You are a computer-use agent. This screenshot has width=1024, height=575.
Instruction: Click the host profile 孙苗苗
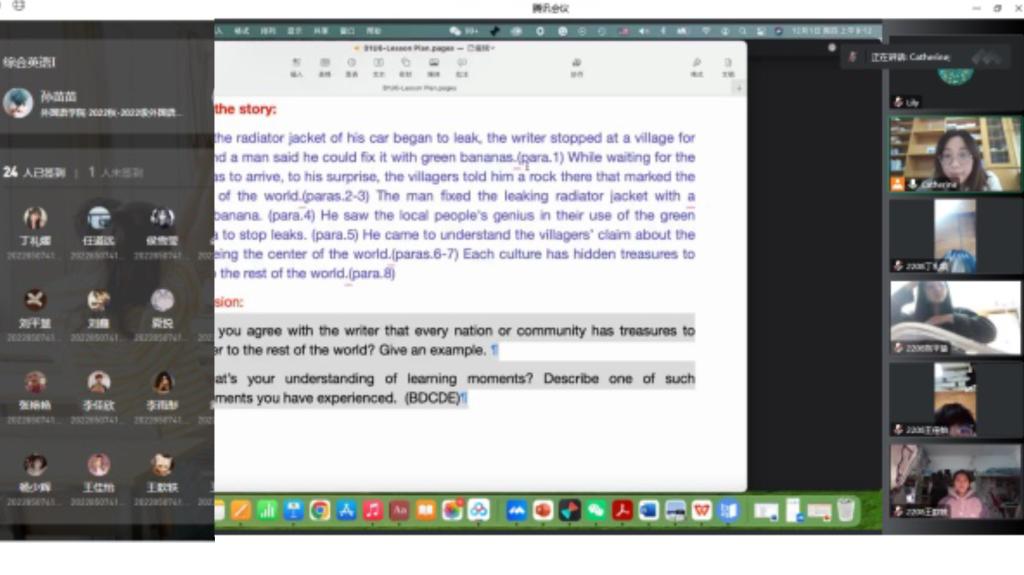[60, 103]
